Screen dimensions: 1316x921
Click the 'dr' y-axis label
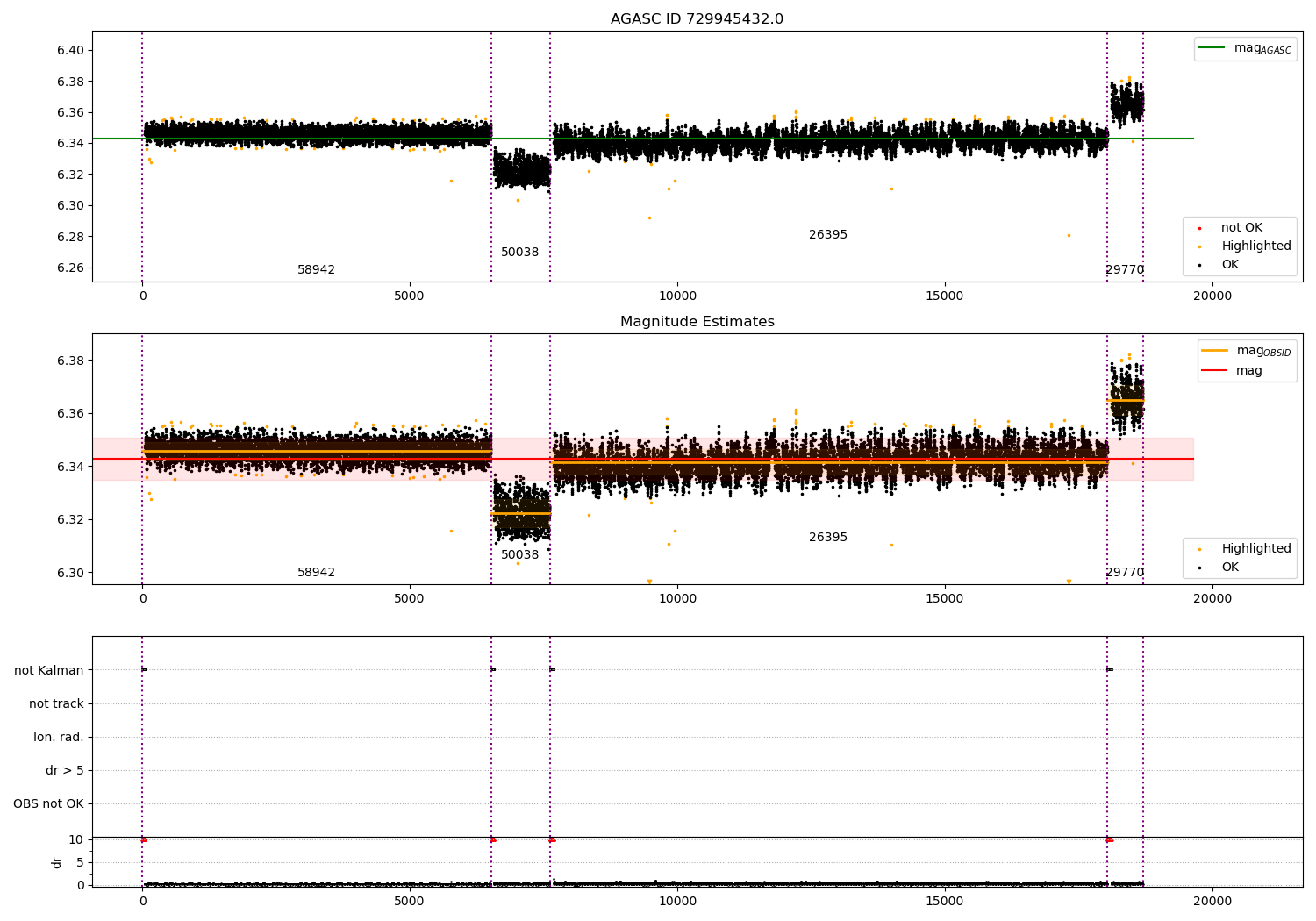point(56,862)
